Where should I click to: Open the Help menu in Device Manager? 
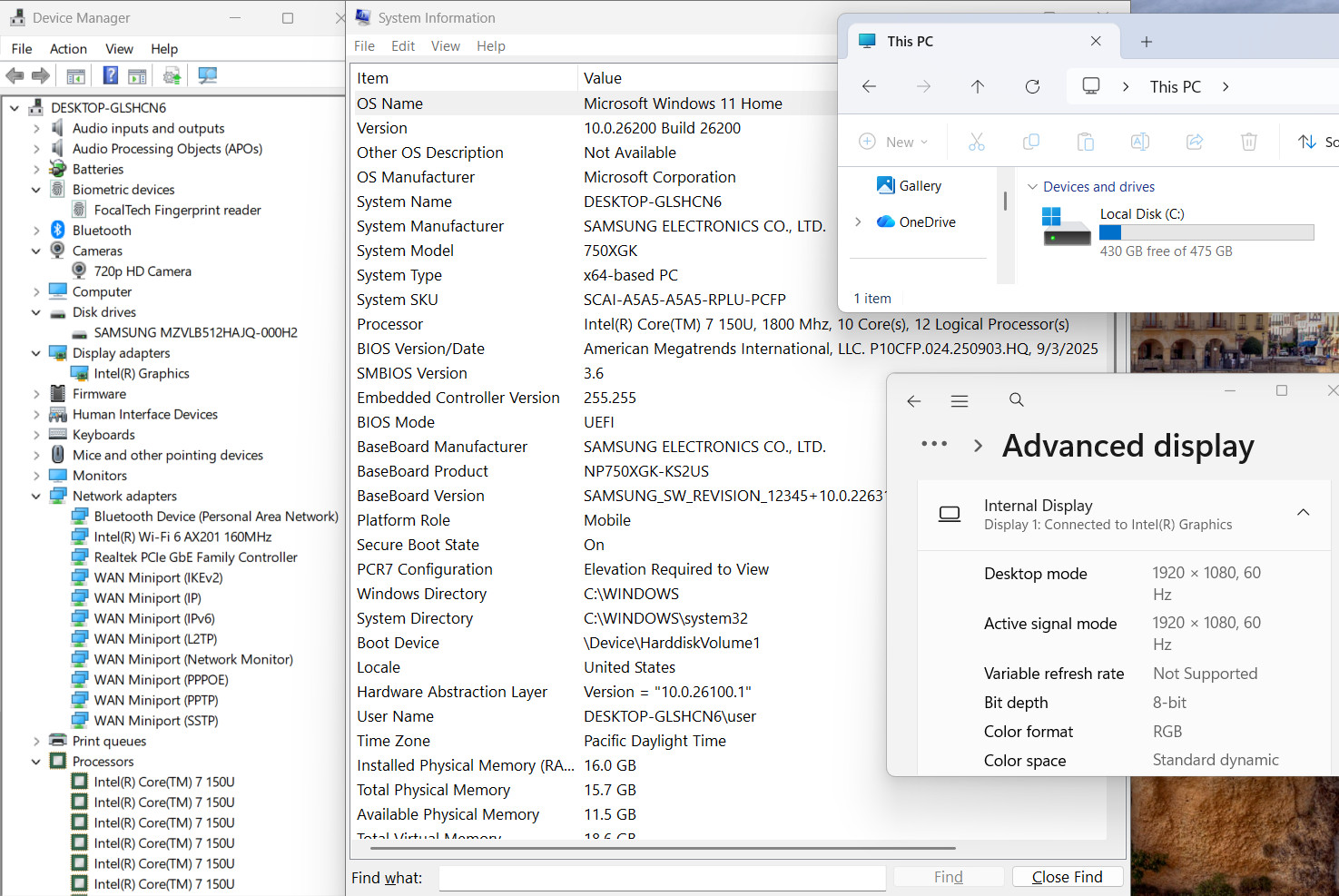click(164, 49)
